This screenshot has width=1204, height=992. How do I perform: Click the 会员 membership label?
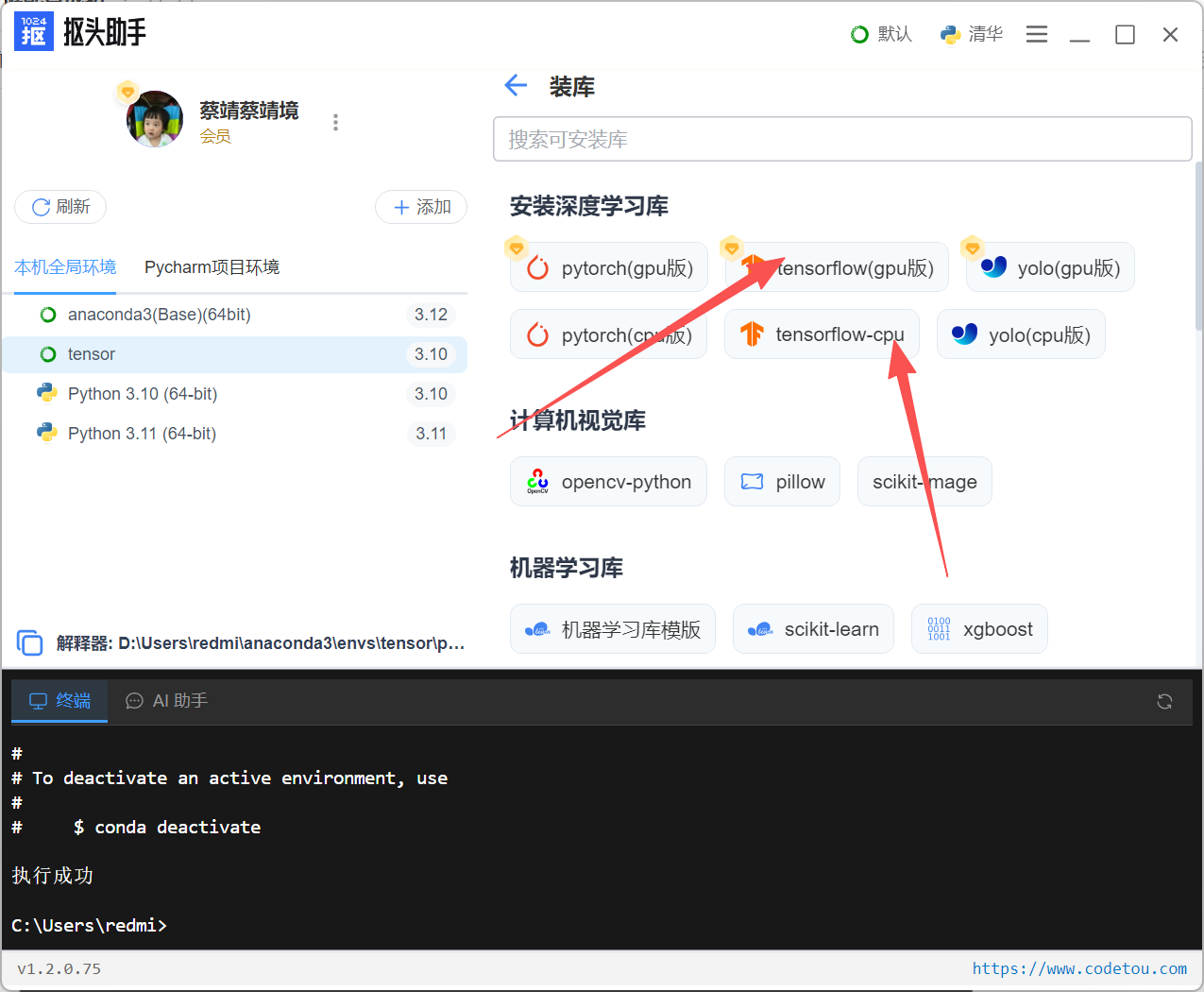pos(215,136)
